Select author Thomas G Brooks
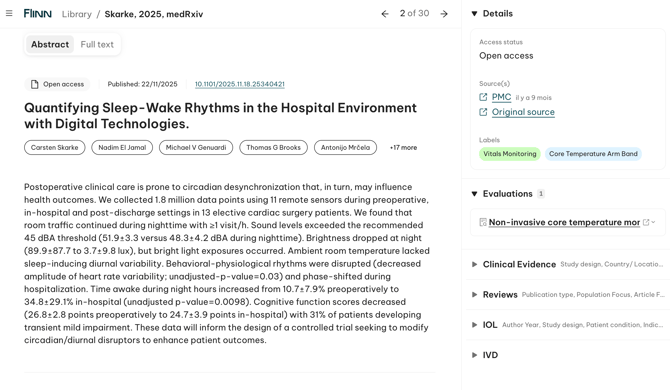The height and width of the screenshot is (390, 670). (x=273, y=147)
